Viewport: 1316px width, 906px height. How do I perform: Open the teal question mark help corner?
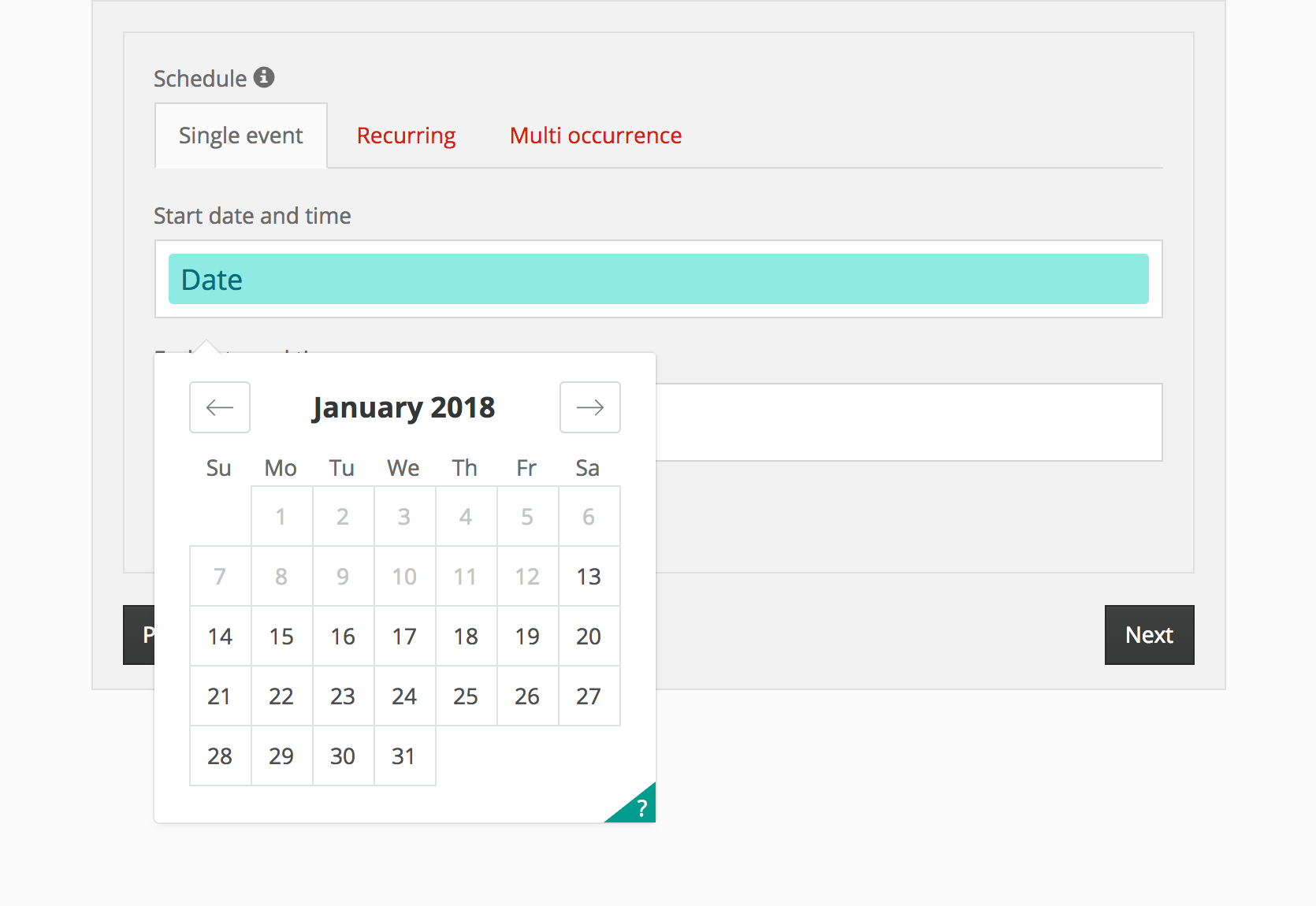(x=639, y=807)
